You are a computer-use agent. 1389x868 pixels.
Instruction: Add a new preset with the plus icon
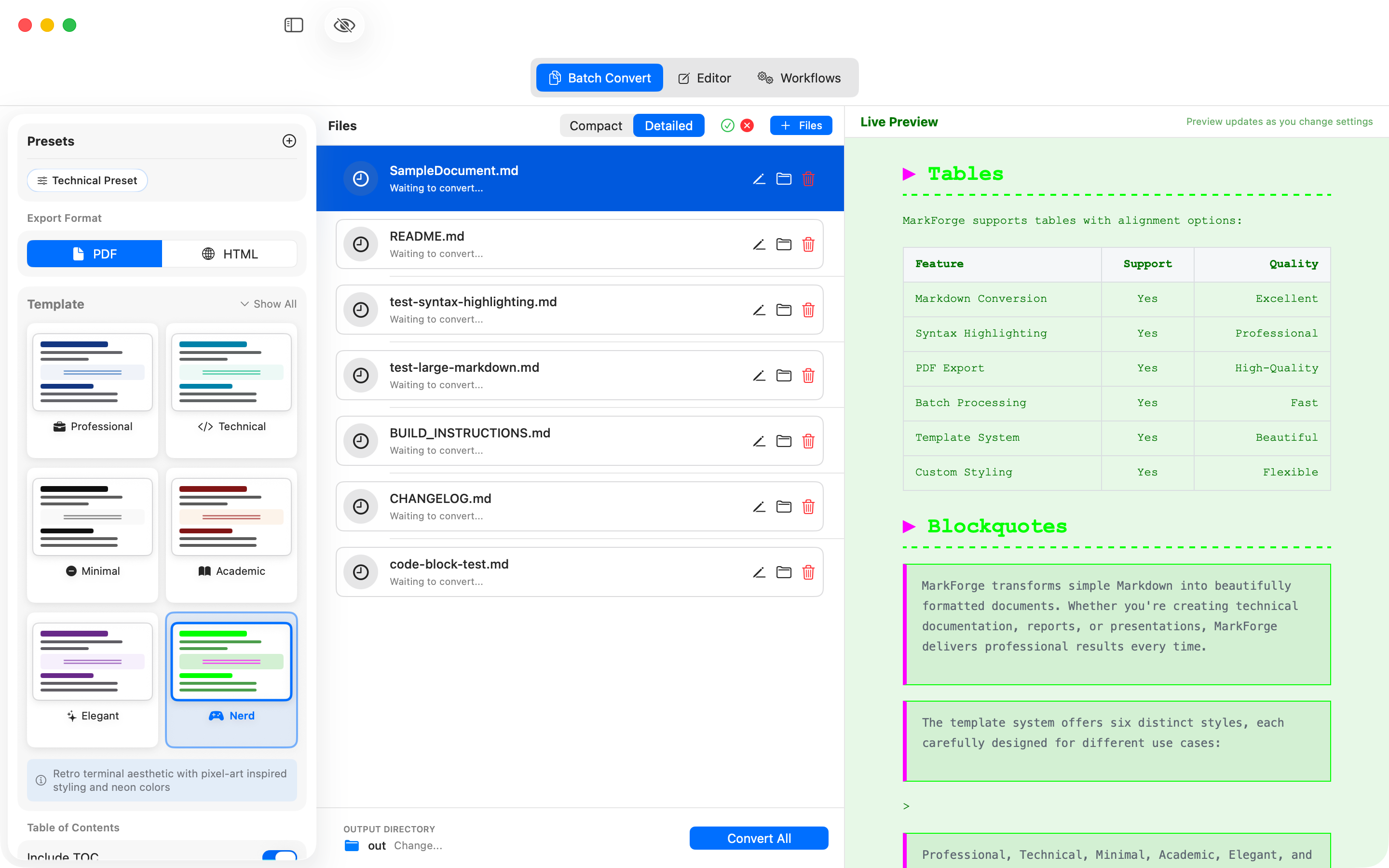click(289, 141)
